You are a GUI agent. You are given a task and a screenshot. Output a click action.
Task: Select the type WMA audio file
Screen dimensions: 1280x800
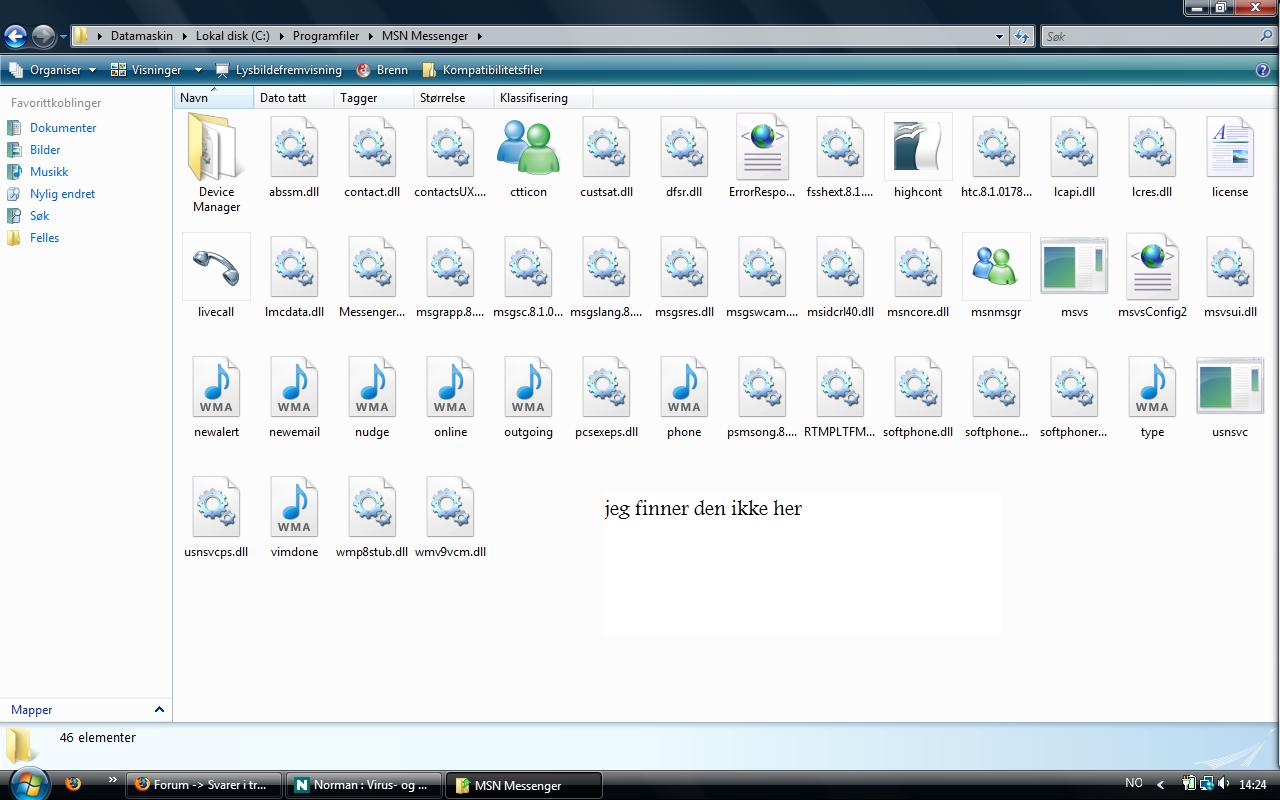click(1152, 388)
